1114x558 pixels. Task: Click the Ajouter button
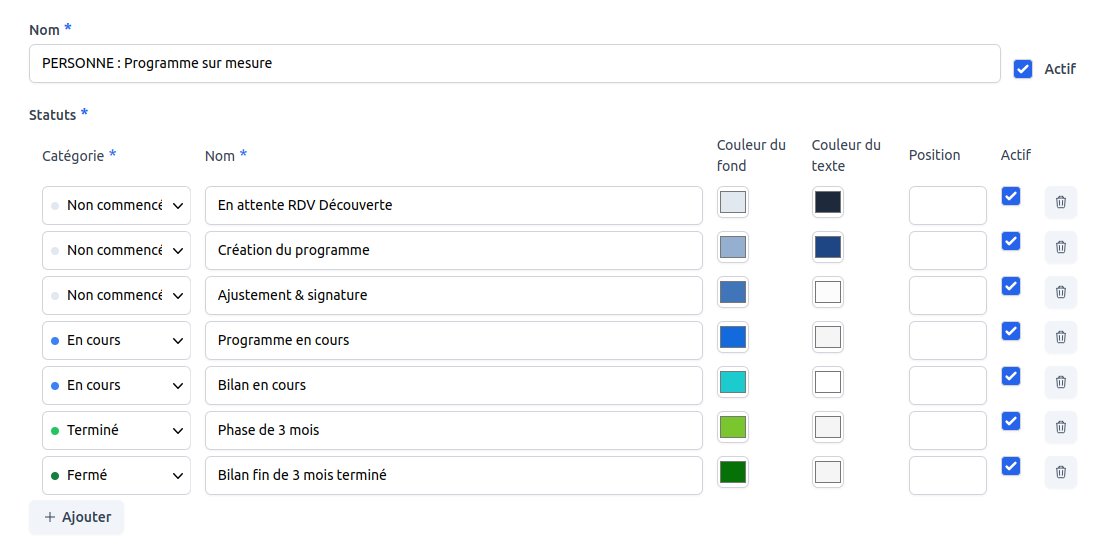pyautogui.click(x=76, y=517)
